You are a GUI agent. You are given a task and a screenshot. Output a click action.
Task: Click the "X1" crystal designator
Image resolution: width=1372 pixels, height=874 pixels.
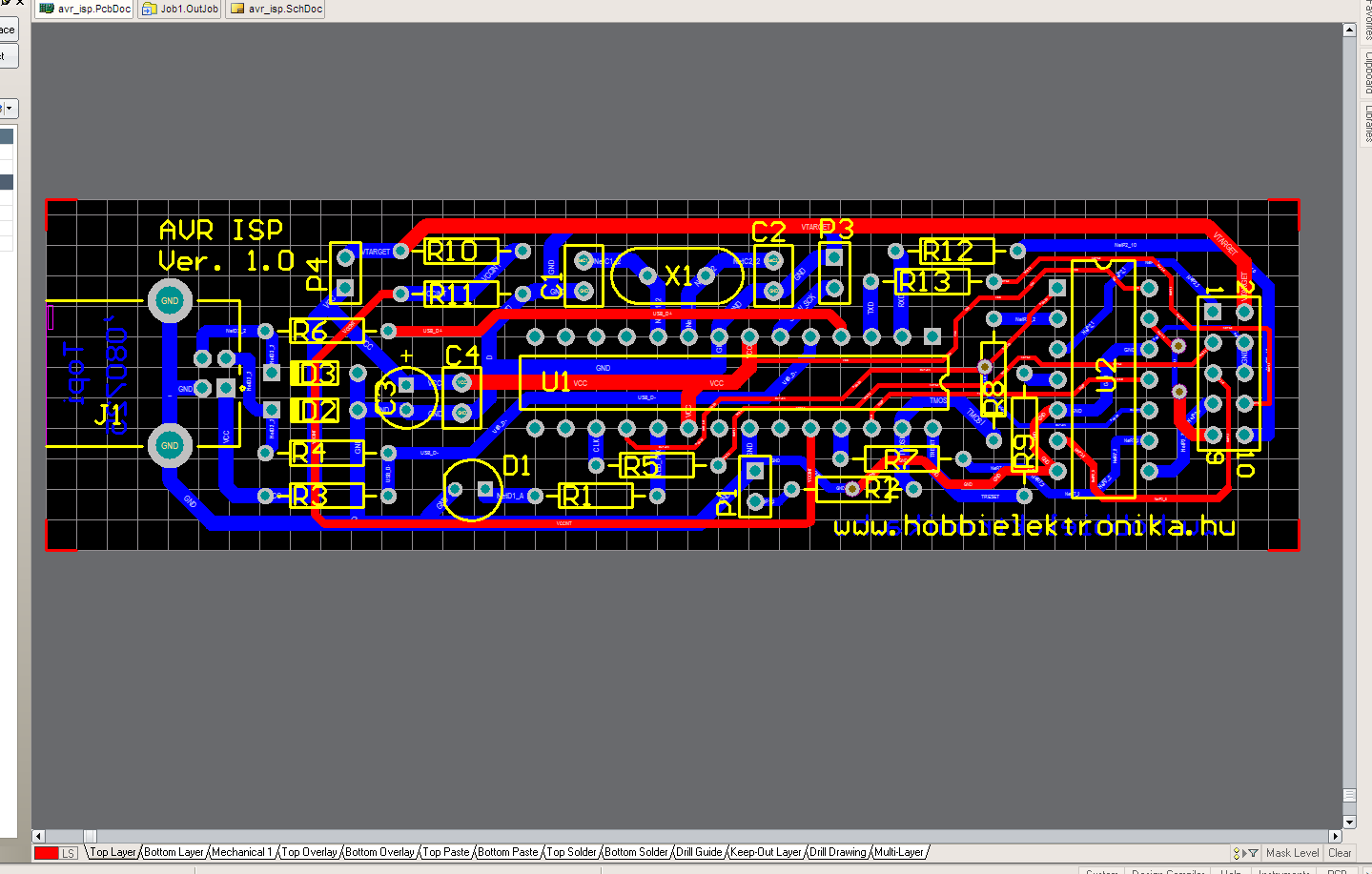point(679,276)
